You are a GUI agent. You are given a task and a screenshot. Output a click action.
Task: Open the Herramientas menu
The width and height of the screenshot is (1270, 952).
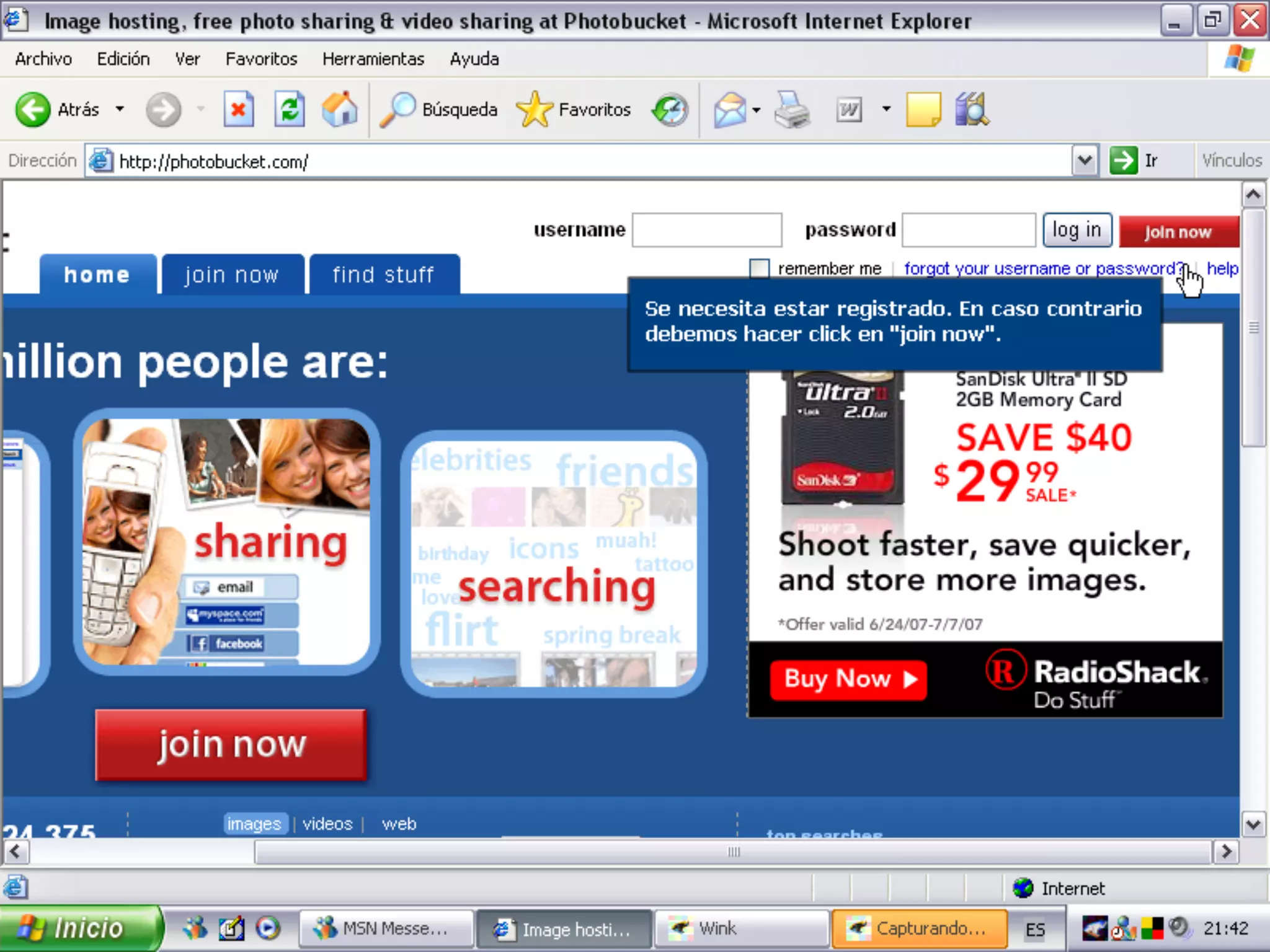pyautogui.click(x=373, y=59)
